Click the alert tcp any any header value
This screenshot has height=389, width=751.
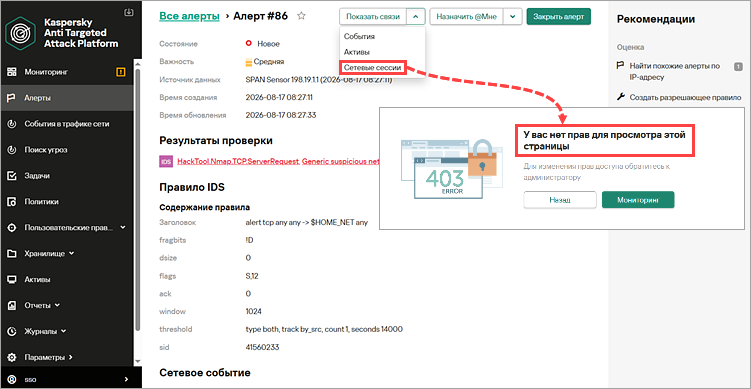click(306, 223)
